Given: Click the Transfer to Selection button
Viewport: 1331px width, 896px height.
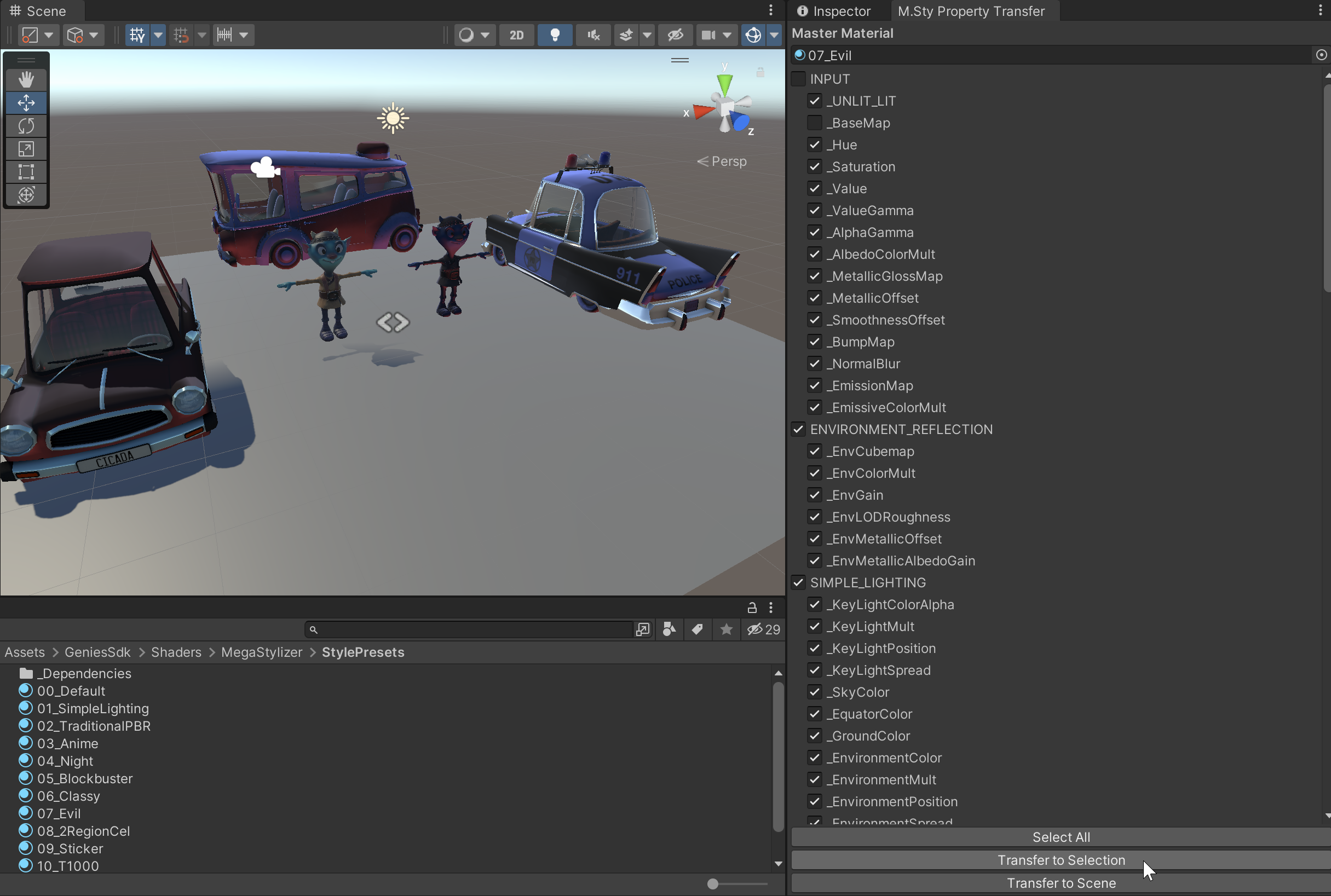Looking at the screenshot, I should (x=1061, y=860).
